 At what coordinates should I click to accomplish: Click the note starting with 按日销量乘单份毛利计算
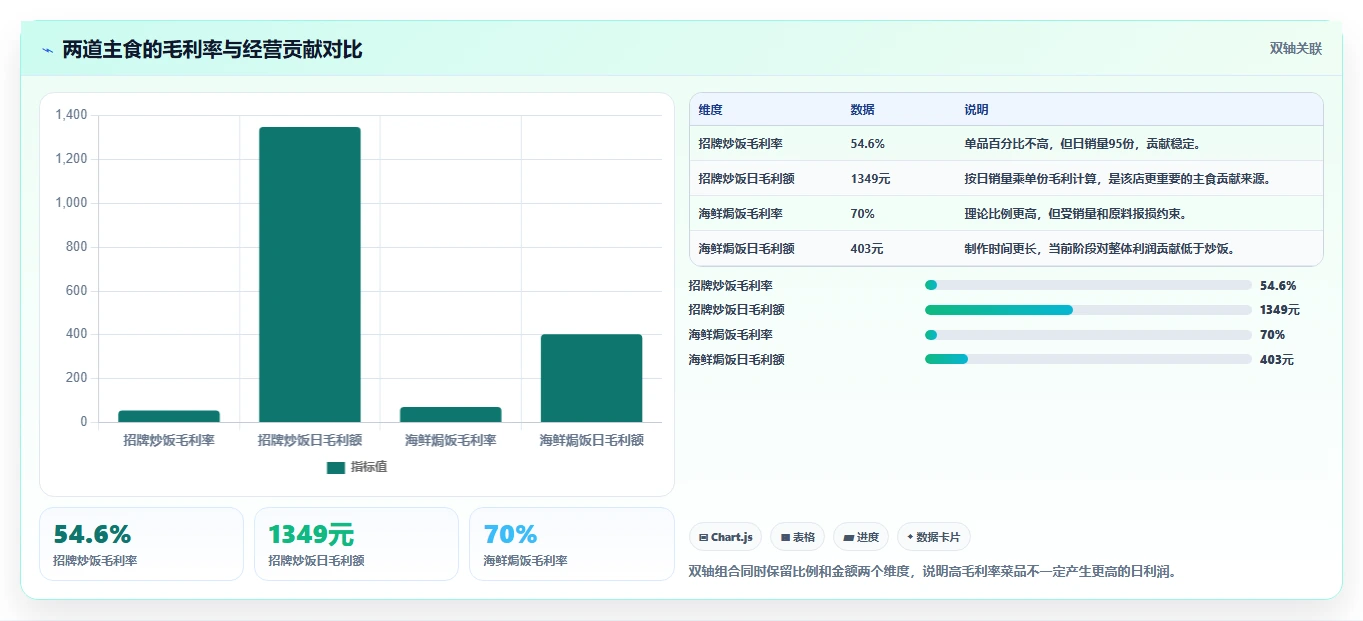pyautogui.click(x=1118, y=179)
